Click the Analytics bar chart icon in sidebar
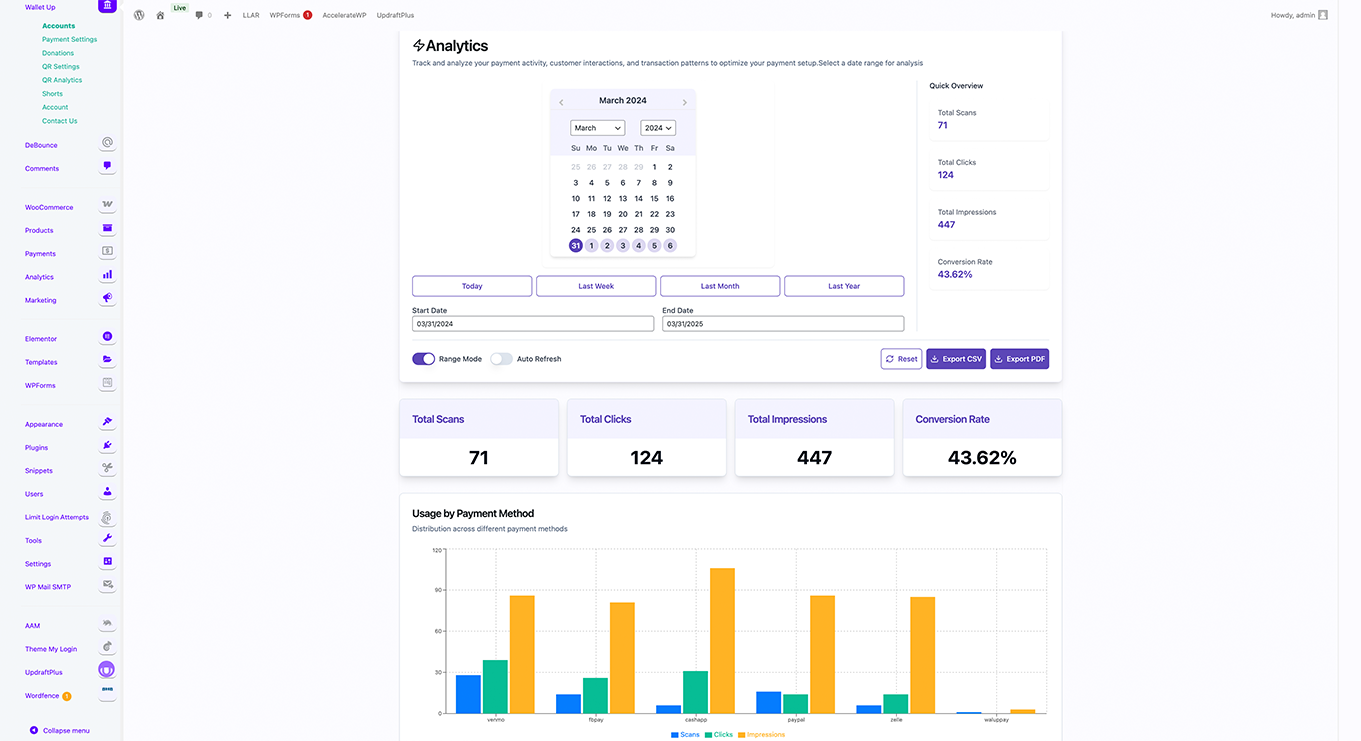Image resolution: width=1361 pixels, height=741 pixels. point(107,274)
